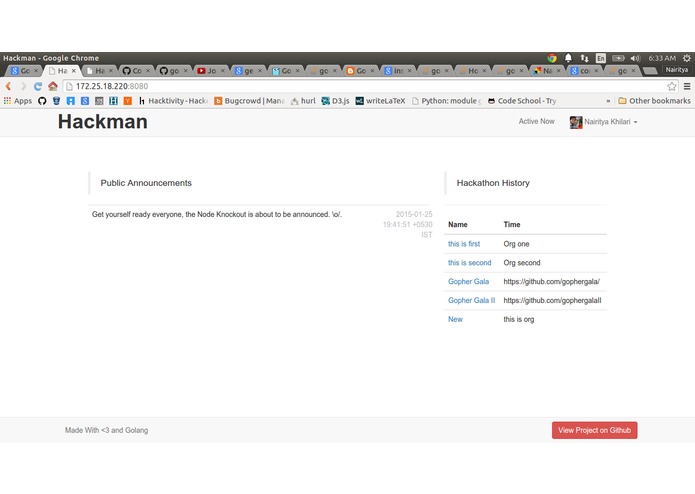Open the orange Y Hacker News bookmark
The width and height of the screenshot is (695, 494).
(128, 101)
